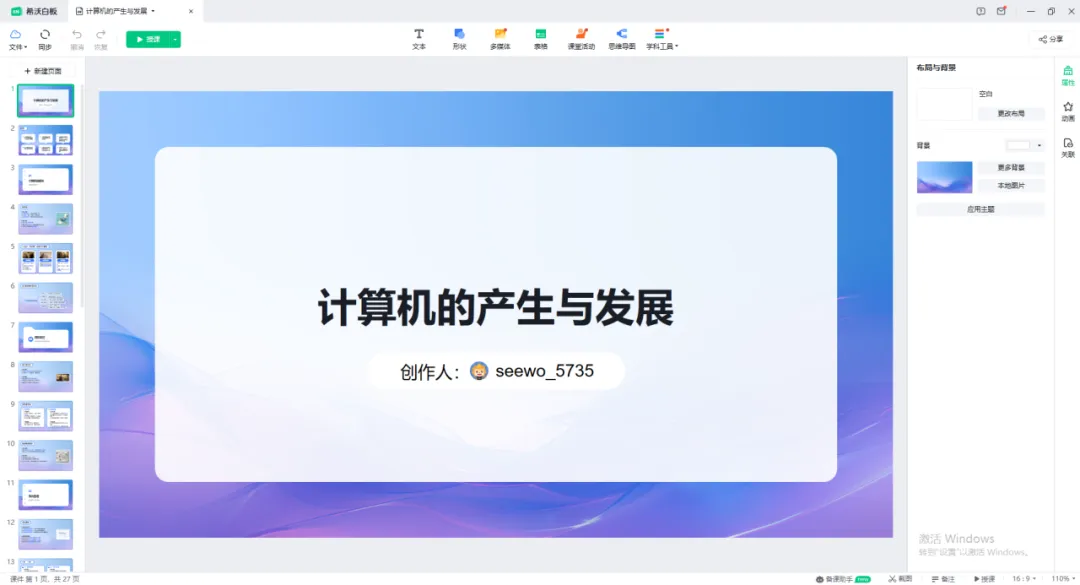Select slide 12 thumbnail
This screenshot has width=1080, height=585.
[45, 534]
